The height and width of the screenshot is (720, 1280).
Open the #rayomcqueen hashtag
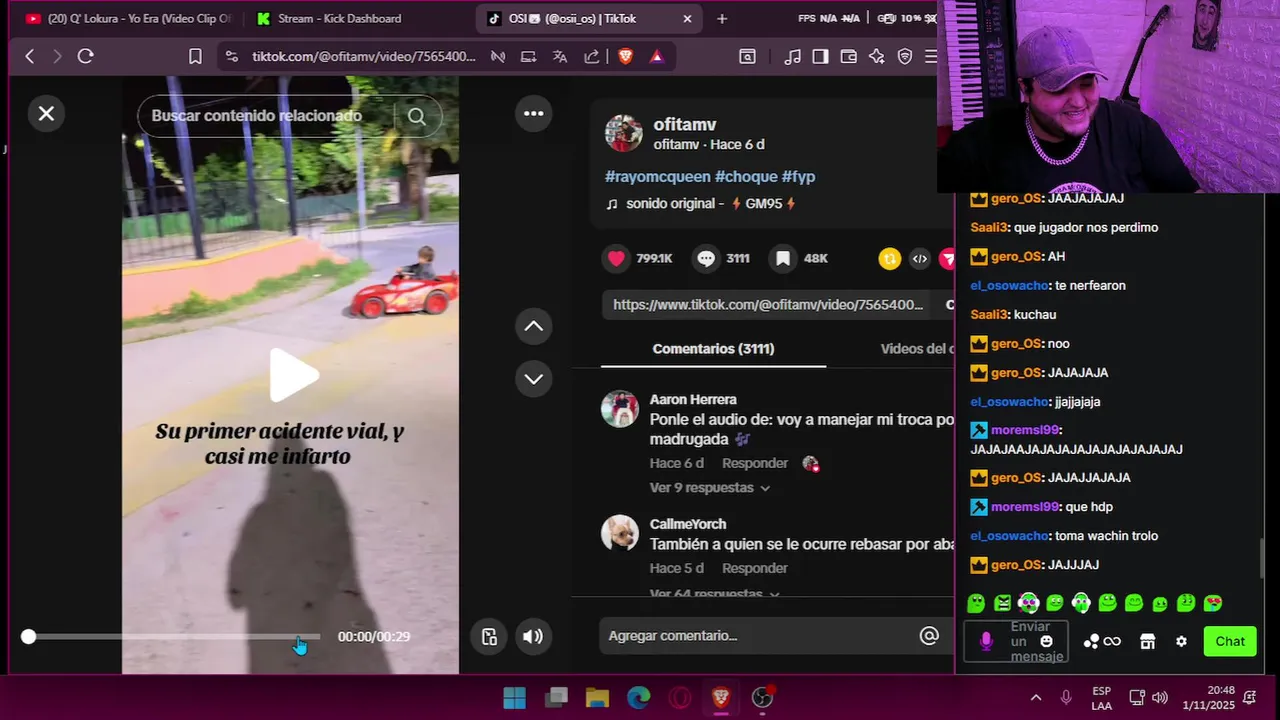point(658,176)
